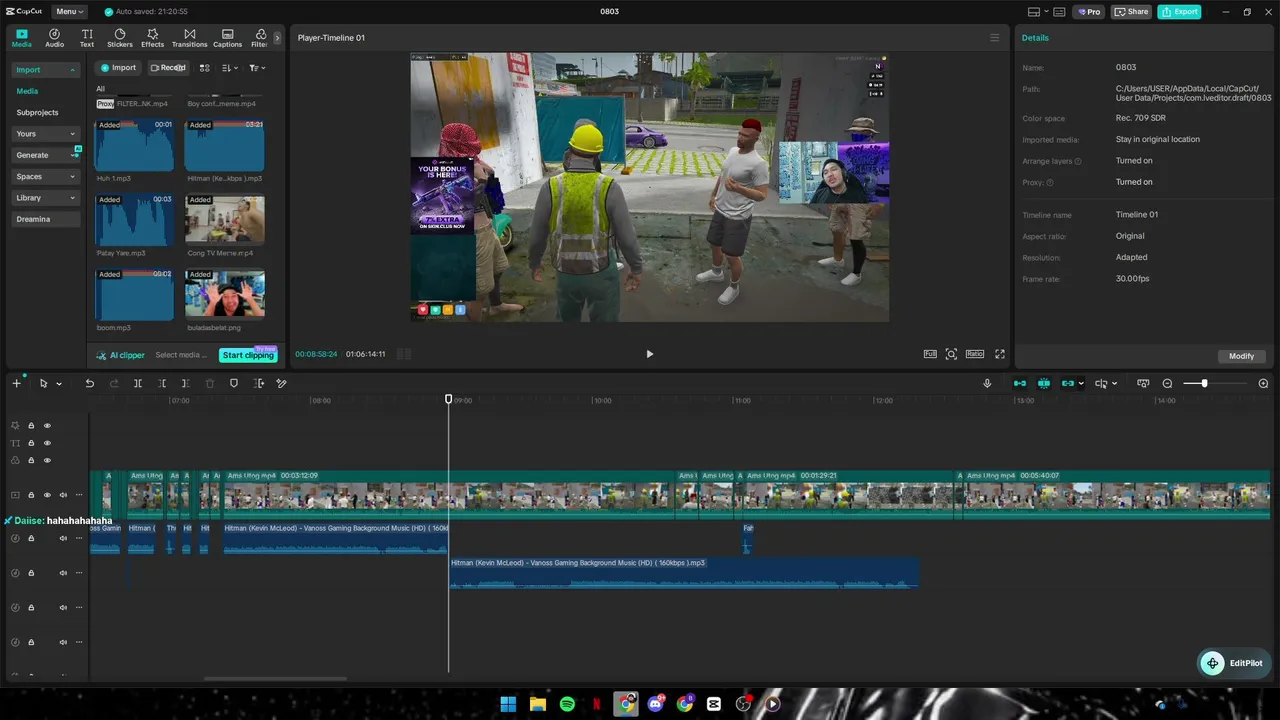Open the player panel options menu
The image size is (1280, 720).
point(994,38)
